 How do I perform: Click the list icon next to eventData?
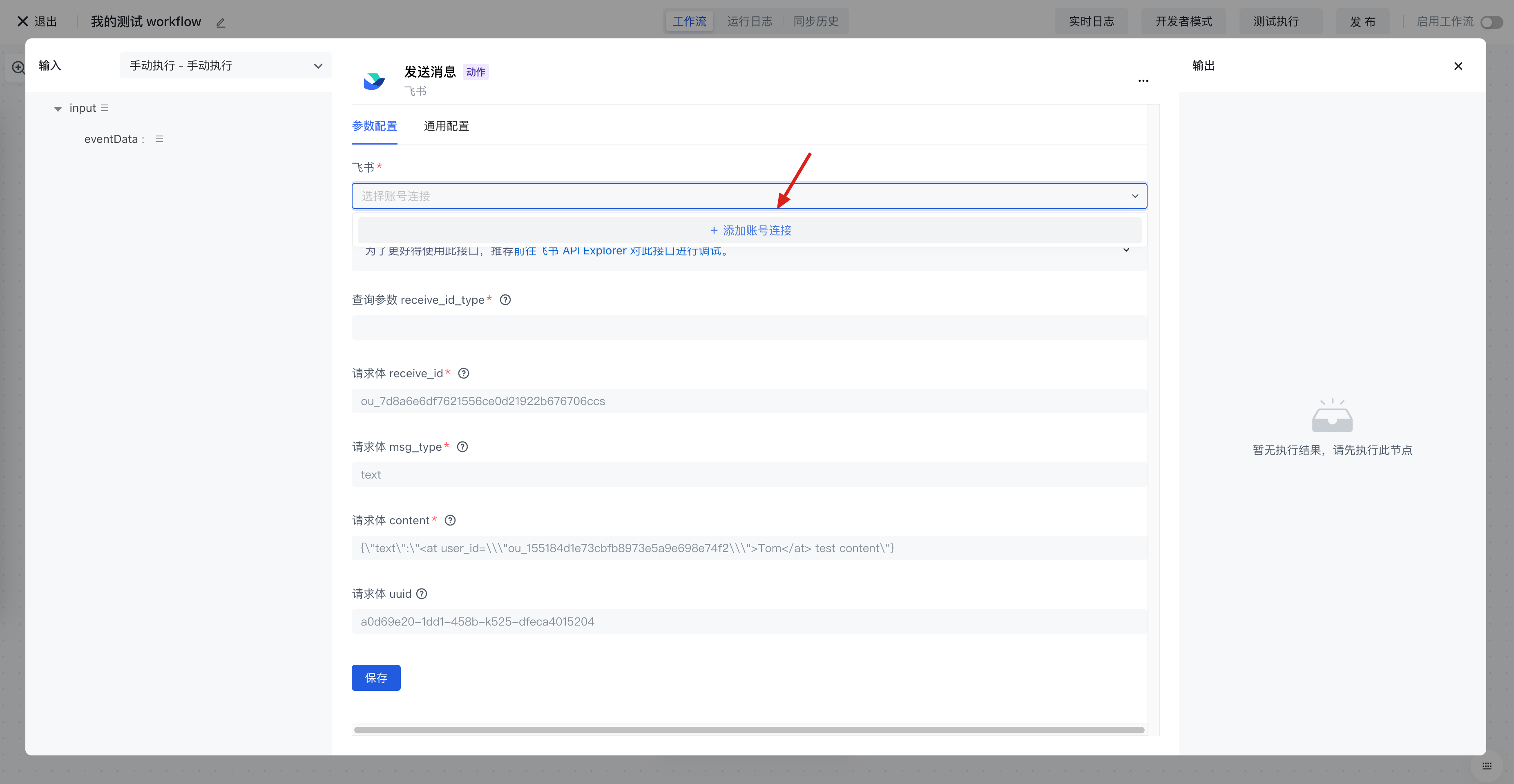point(159,139)
